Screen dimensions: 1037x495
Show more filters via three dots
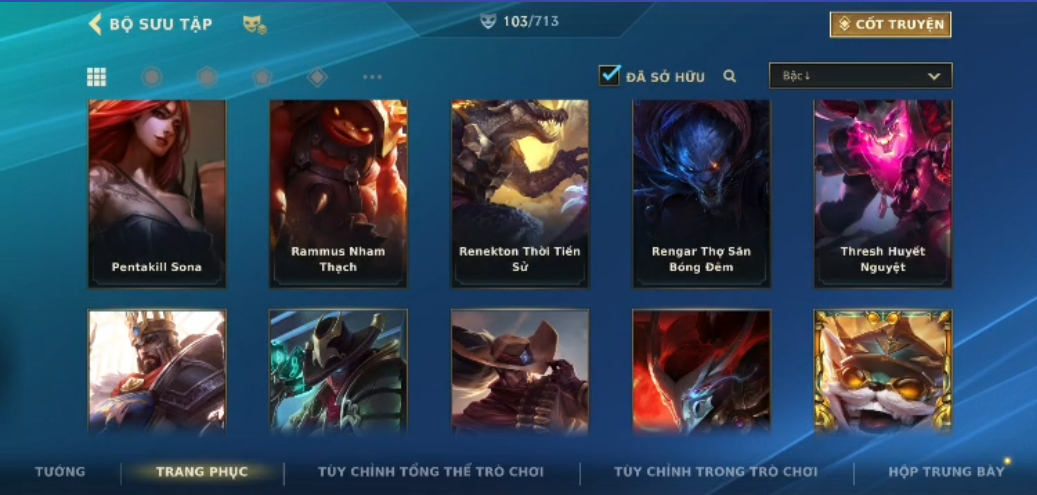pyautogui.click(x=372, y=77)
